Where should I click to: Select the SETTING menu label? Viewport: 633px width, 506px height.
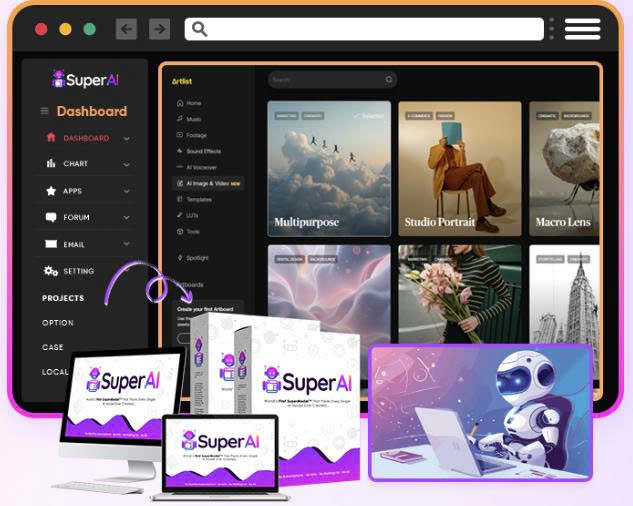point(79,271)
